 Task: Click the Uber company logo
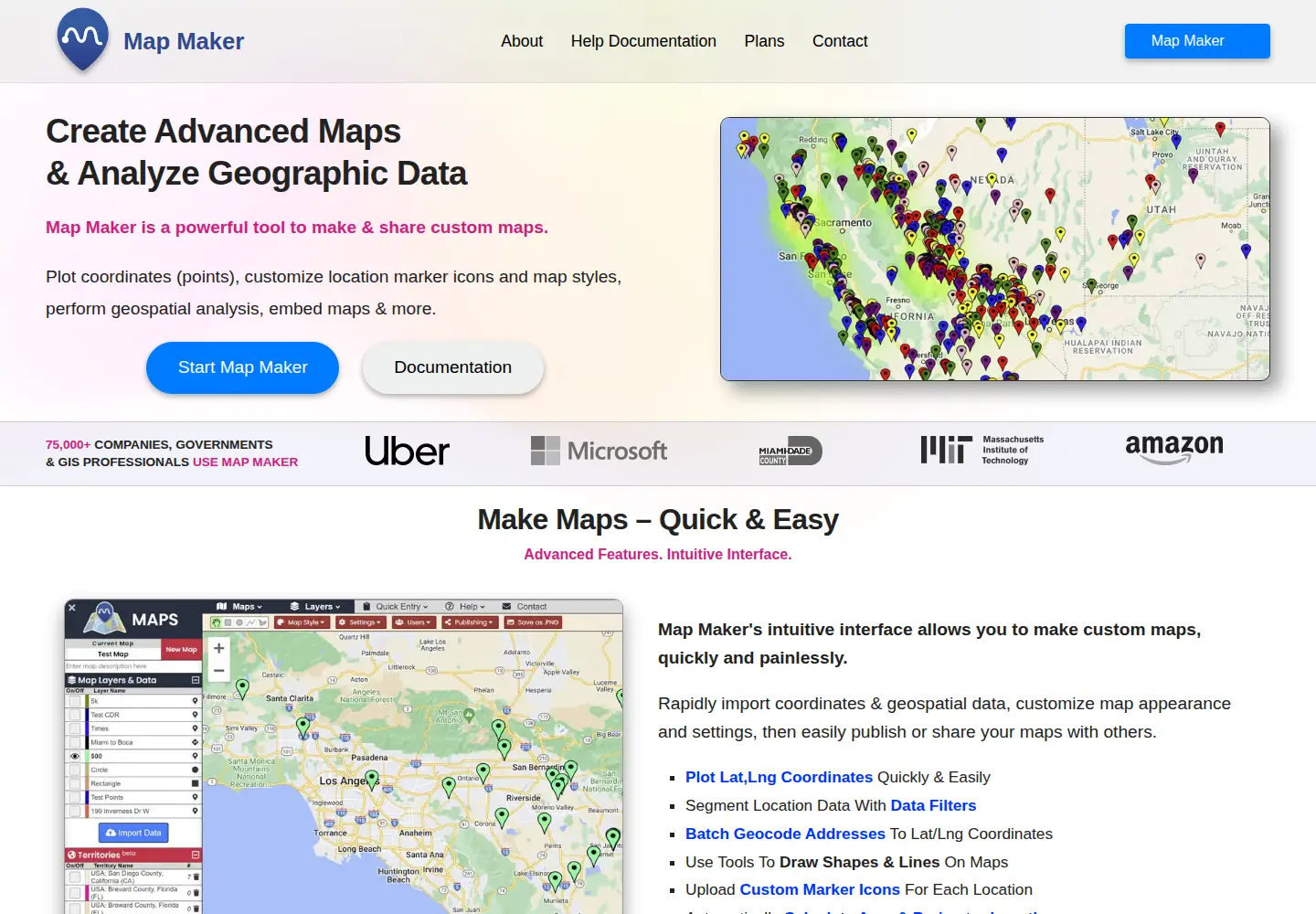(x=407, y=451)
